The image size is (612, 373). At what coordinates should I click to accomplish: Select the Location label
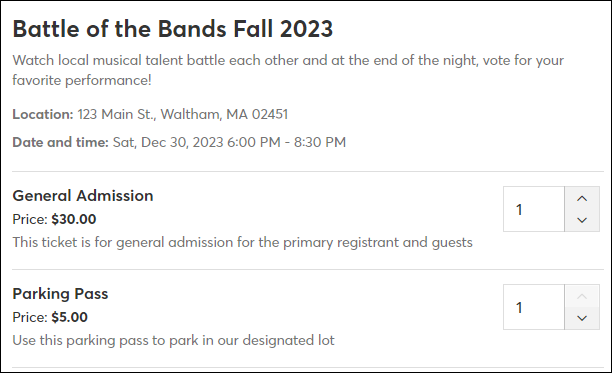pos(43,114)
